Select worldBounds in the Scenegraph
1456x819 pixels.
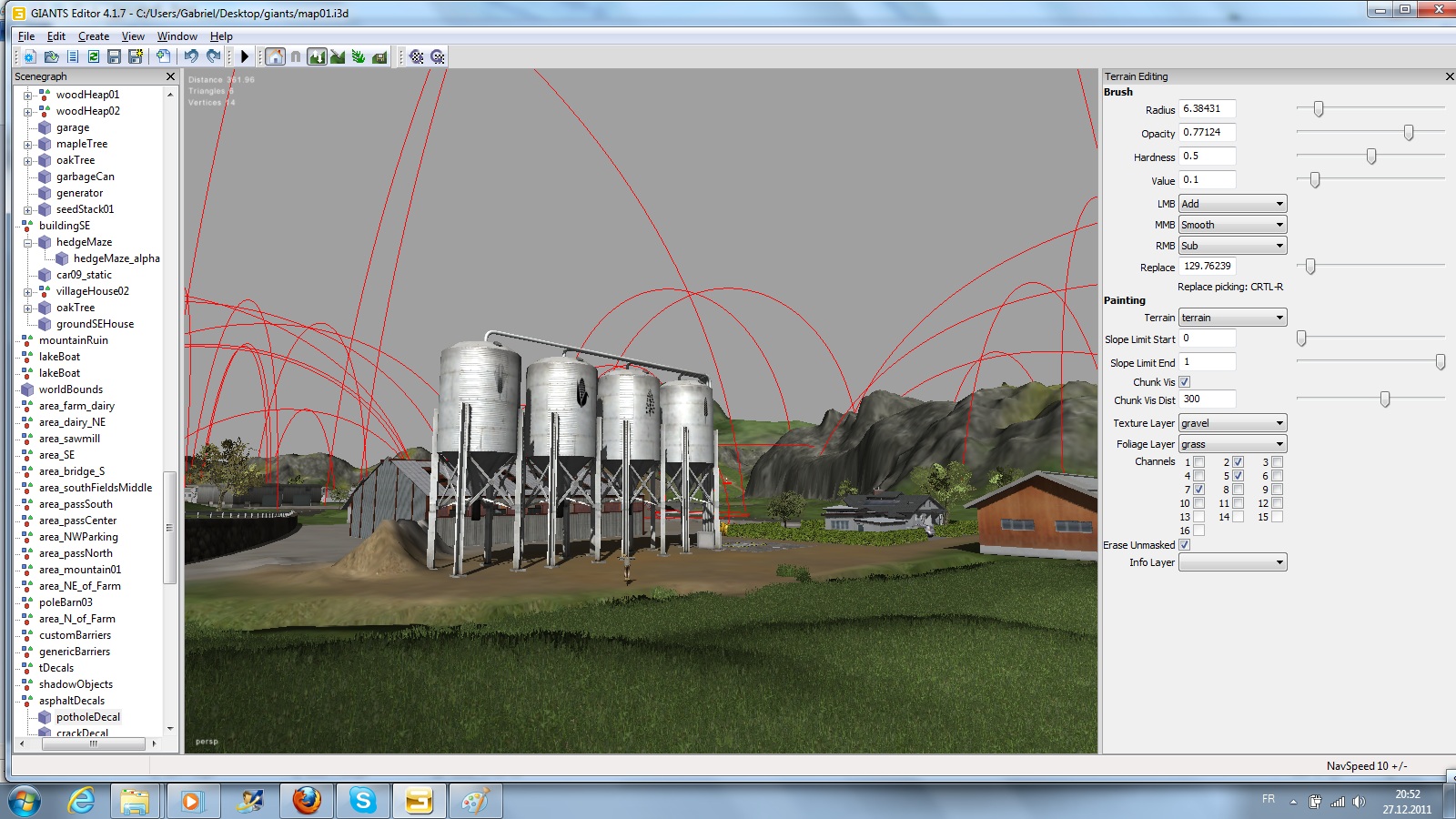[x=71, y=389]
